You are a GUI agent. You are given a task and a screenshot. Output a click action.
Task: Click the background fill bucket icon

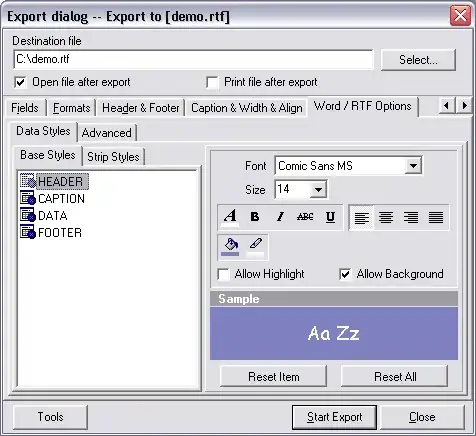point(230,247)
